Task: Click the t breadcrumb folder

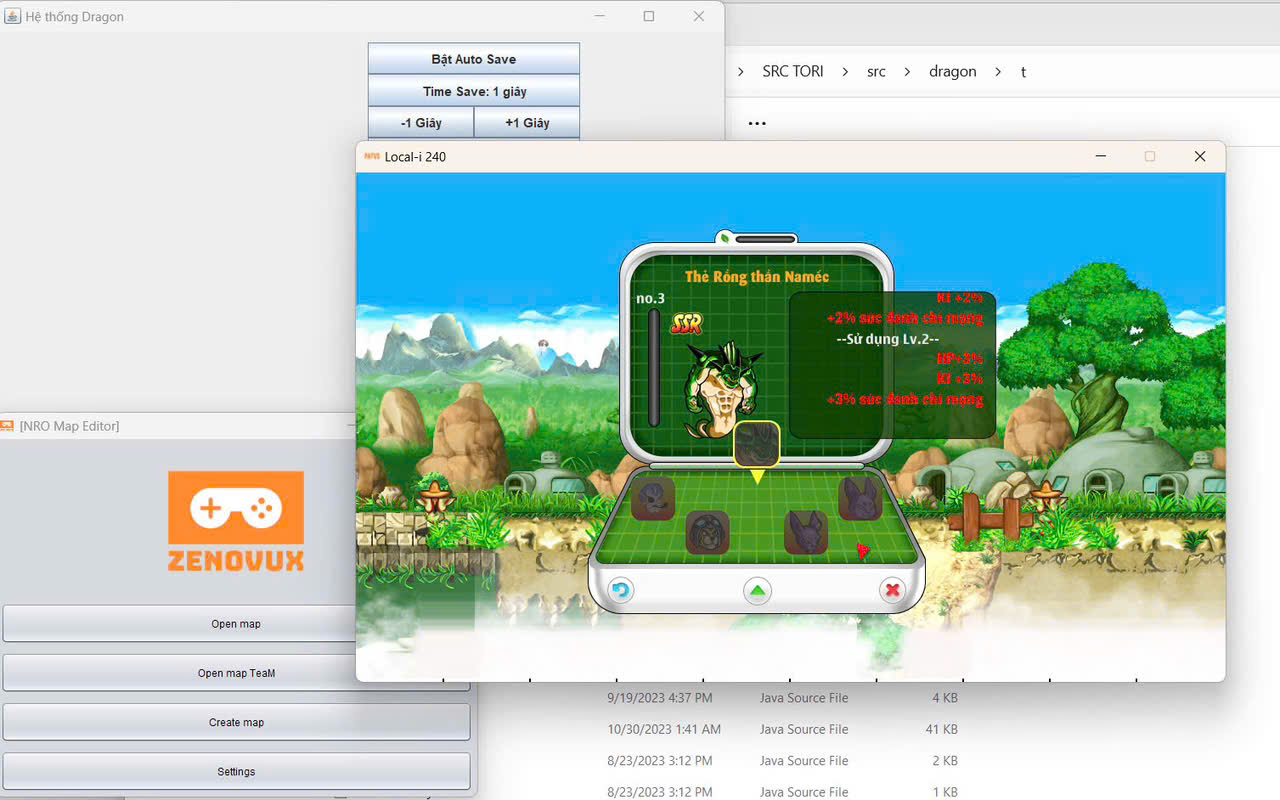Action: 1023,72
